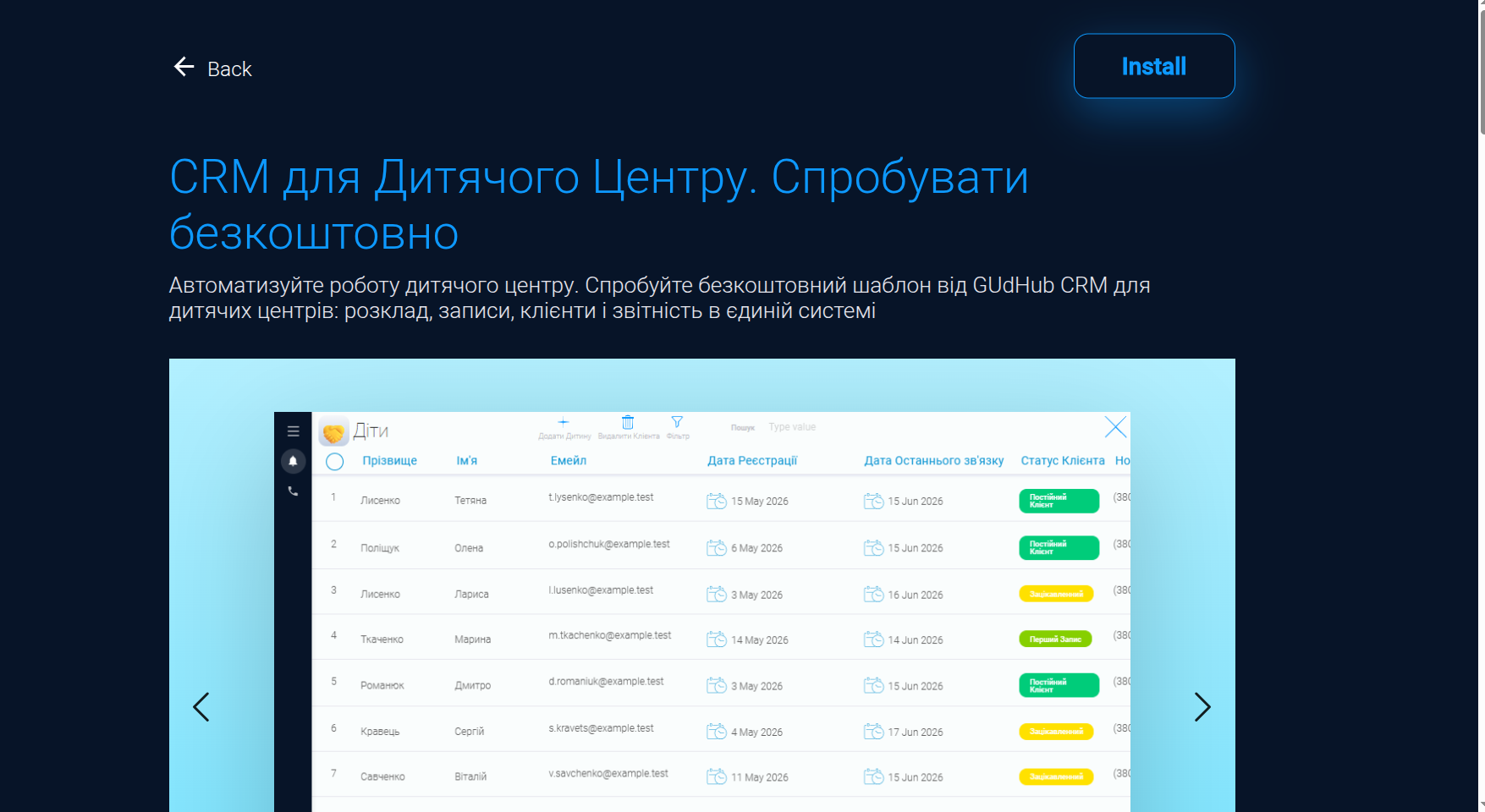The width and height of the screenshot is (1485, 812).
Task: Click the Прізвище column header
Action: click(x=390, y=461)
